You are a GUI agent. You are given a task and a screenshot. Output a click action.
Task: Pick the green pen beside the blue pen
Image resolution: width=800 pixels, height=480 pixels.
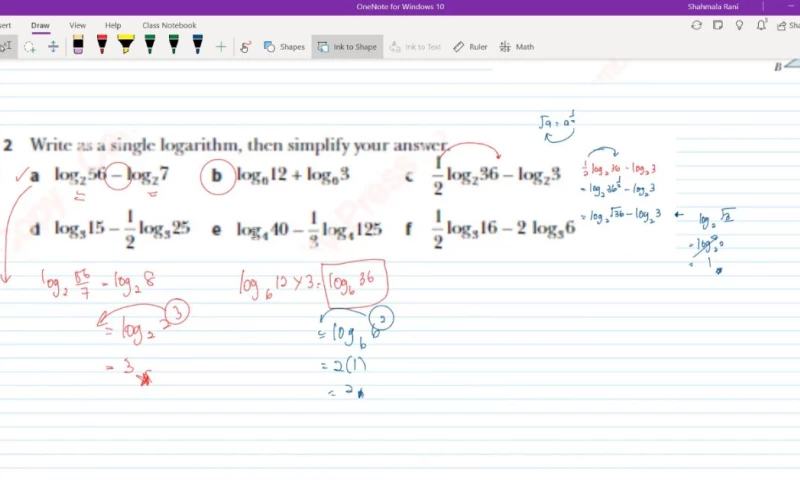pos(173,45)
